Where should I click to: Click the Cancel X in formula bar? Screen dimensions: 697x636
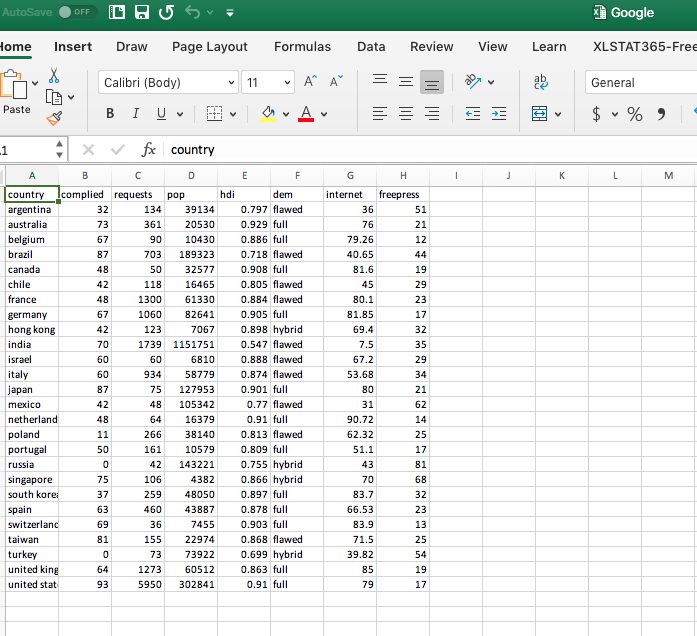point(88,150)
